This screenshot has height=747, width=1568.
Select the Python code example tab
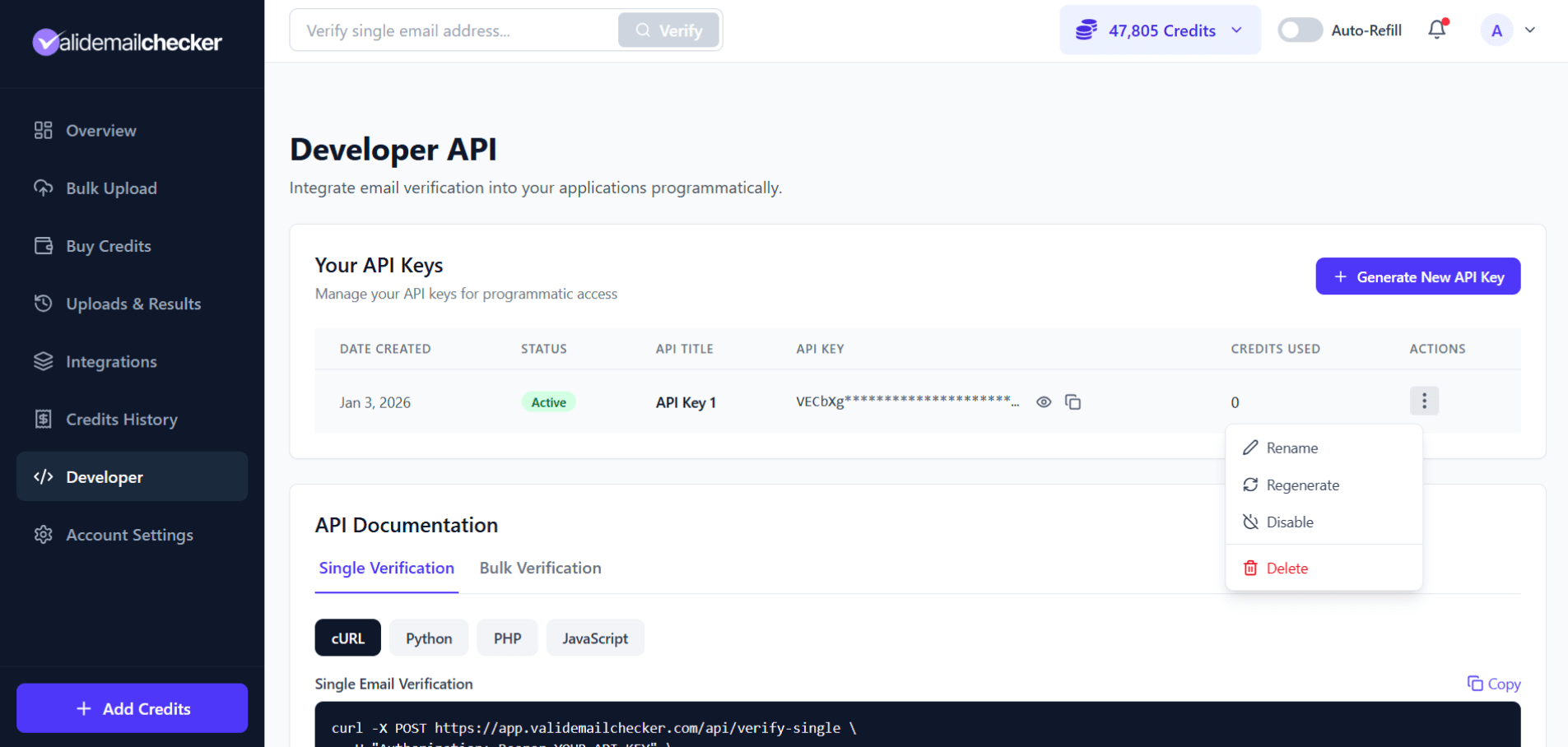pyautogui.click(x=428, y=638)
